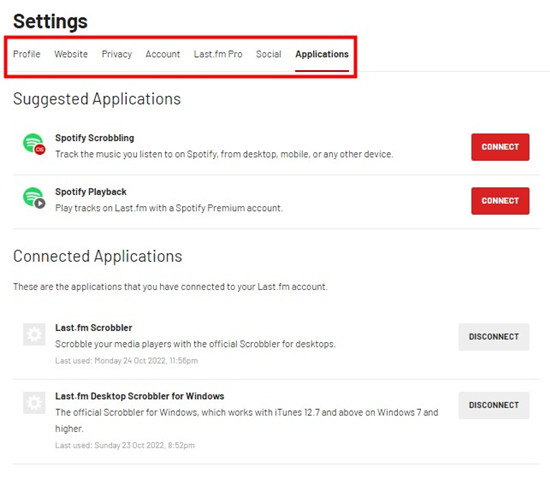Screen dimensions: 550x478
Task: Click 'Track the music you listen to' description
Action: (x=224, y=154)
